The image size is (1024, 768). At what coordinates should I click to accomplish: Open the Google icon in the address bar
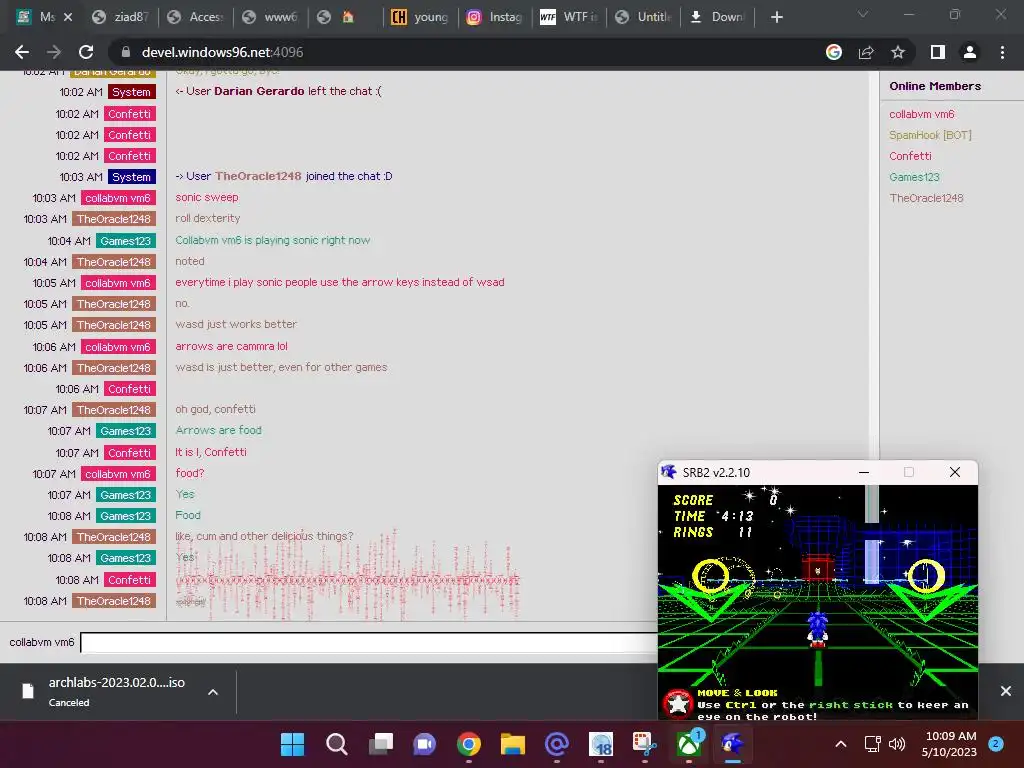click(834, 52)
